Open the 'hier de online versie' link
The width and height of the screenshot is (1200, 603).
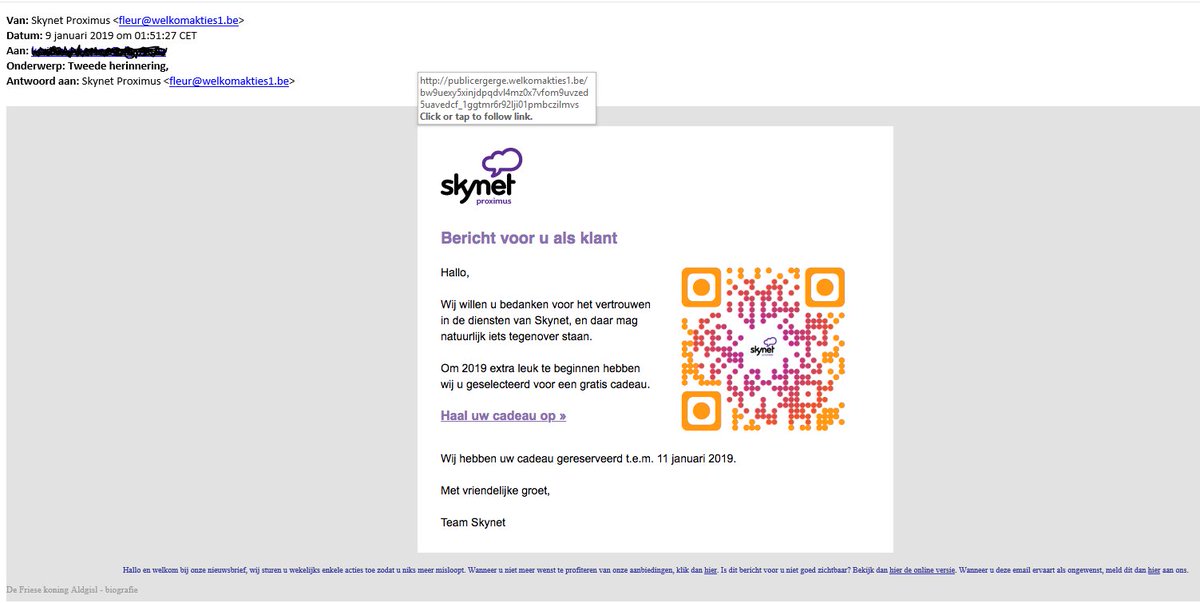pos(922,570)
